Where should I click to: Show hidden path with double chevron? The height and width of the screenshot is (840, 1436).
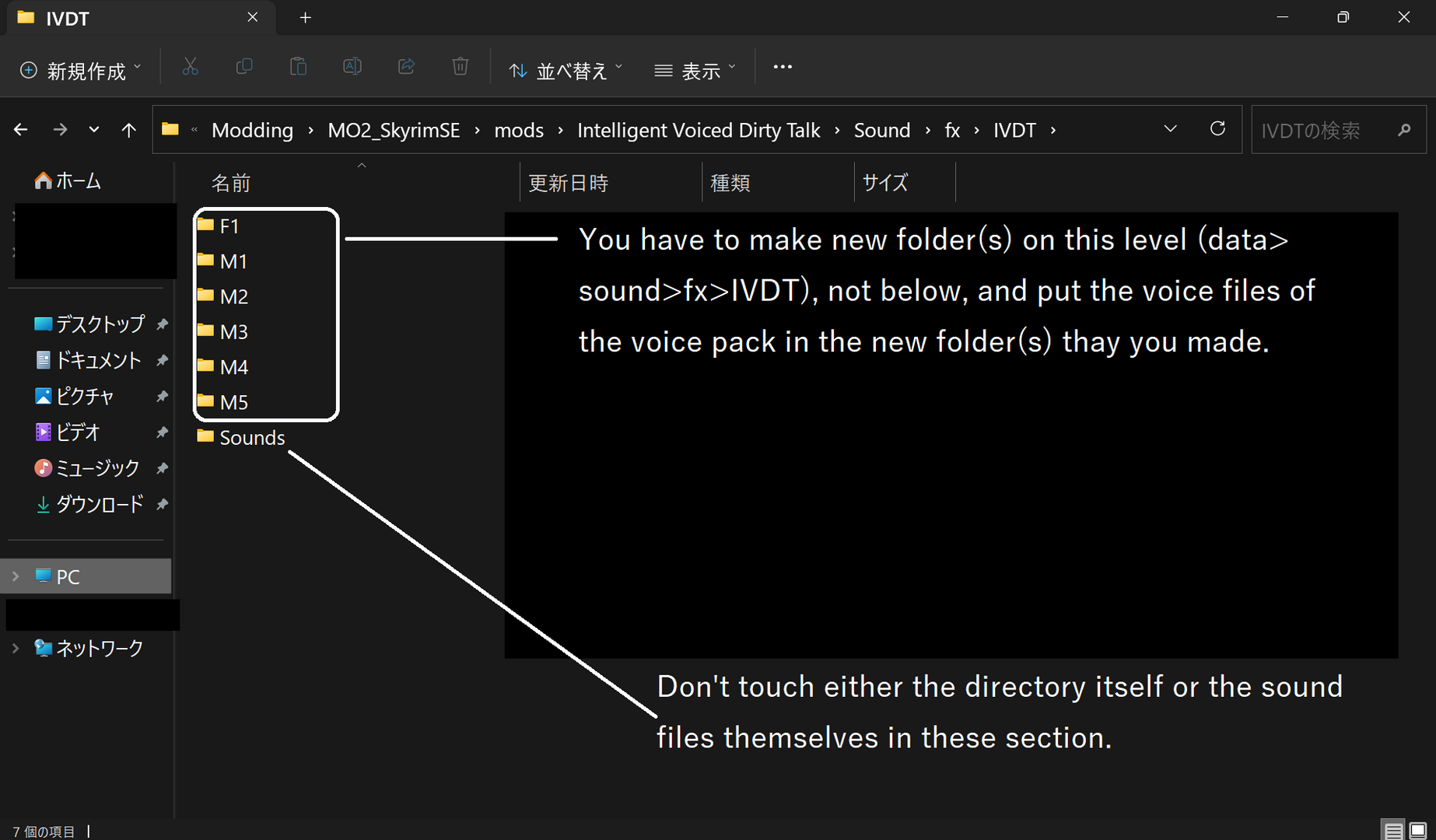(194, 130)
